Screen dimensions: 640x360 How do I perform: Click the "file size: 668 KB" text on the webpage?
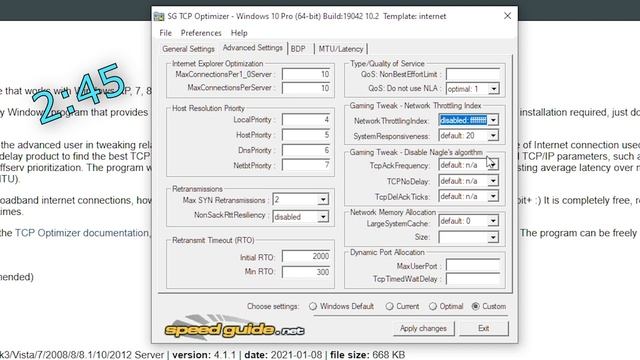click(x=367, y=355)
